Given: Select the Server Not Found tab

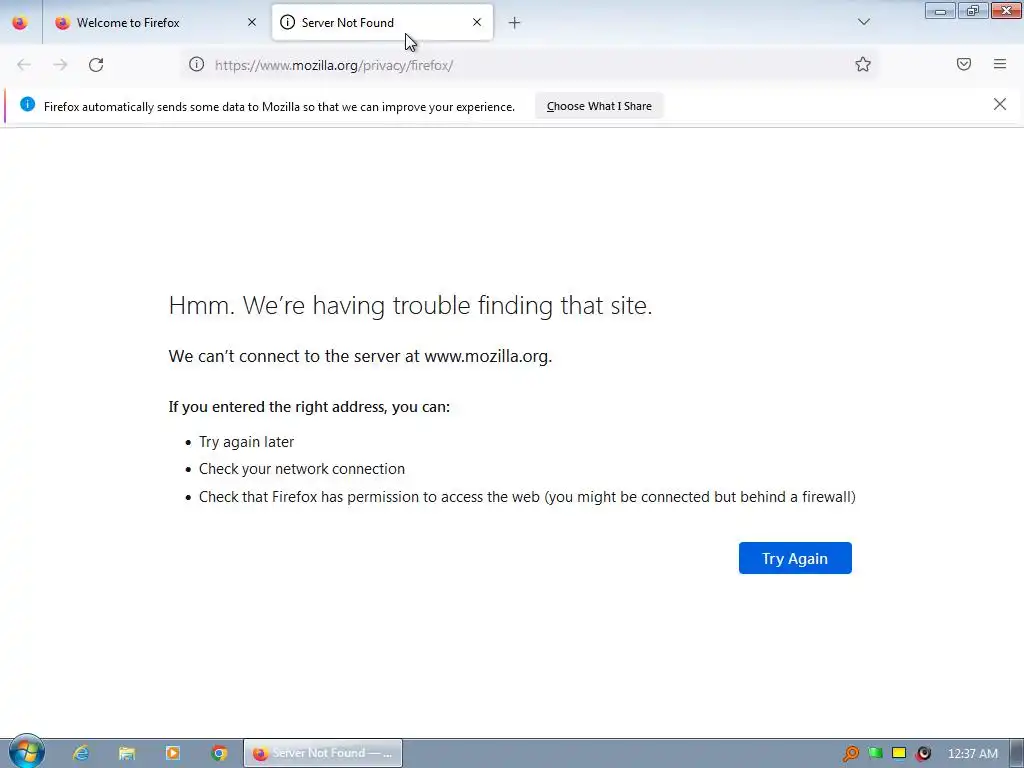Looking at the screenshot, I should 382,22.
